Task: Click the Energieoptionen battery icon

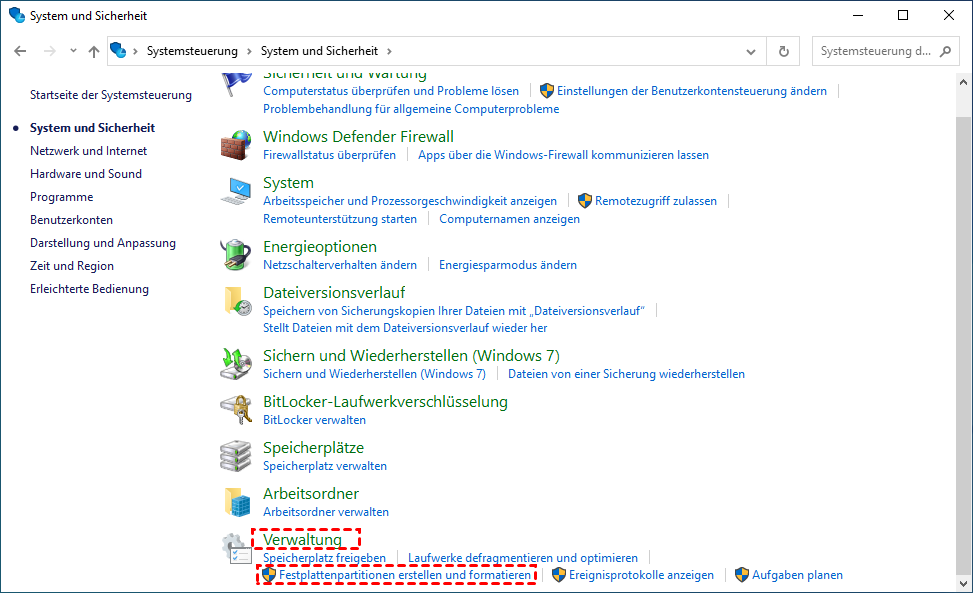Action: [x=236, y=255]
